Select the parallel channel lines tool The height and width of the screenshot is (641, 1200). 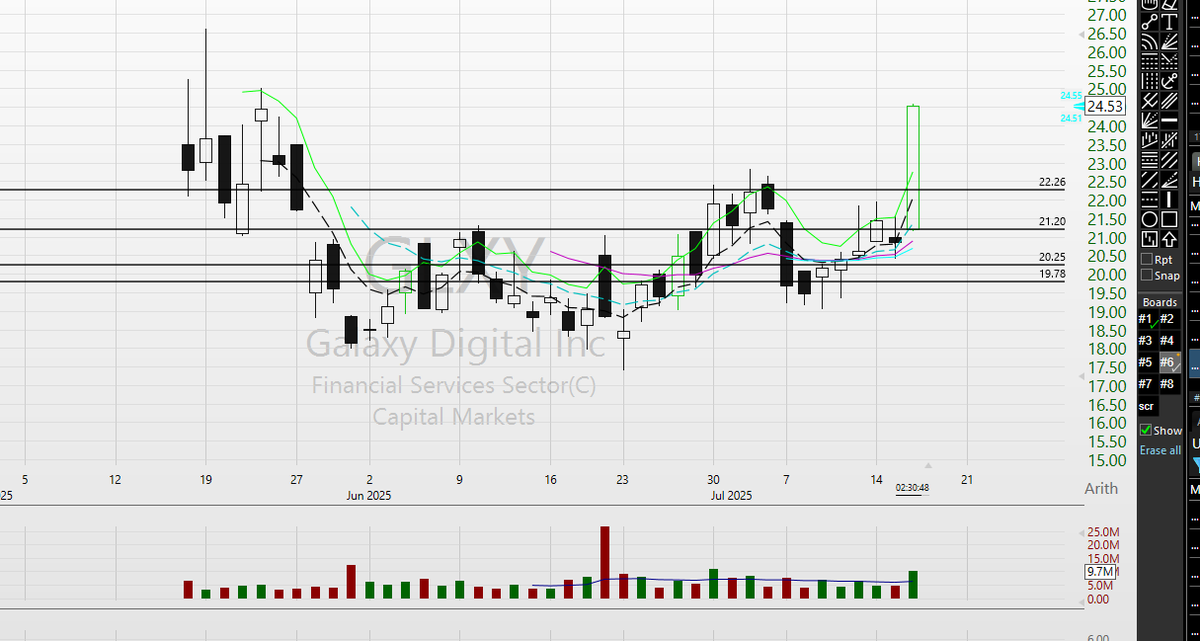coord(1169,100)
